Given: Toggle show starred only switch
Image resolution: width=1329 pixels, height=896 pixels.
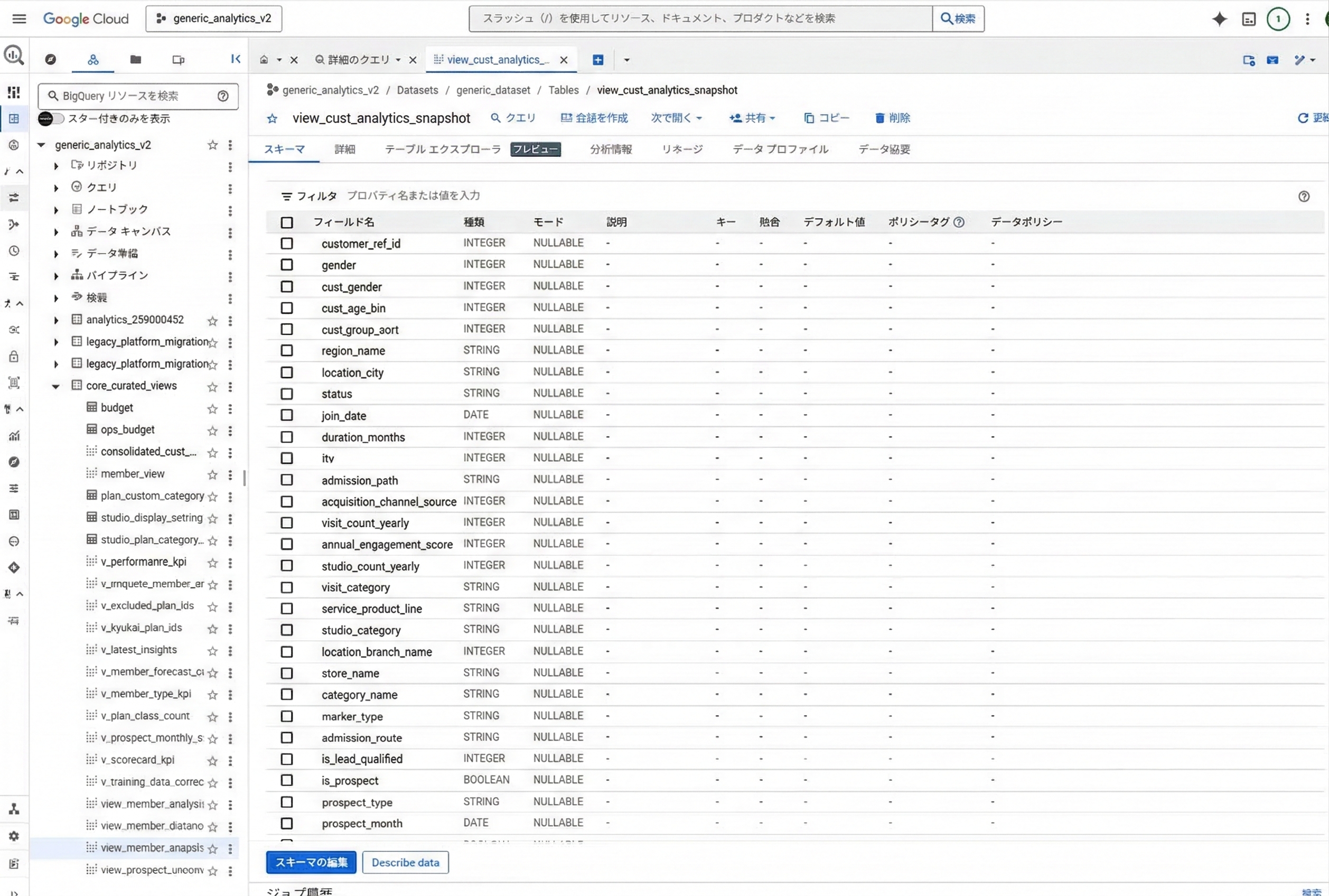Looking at the screenshot, I should coord(51,119).
